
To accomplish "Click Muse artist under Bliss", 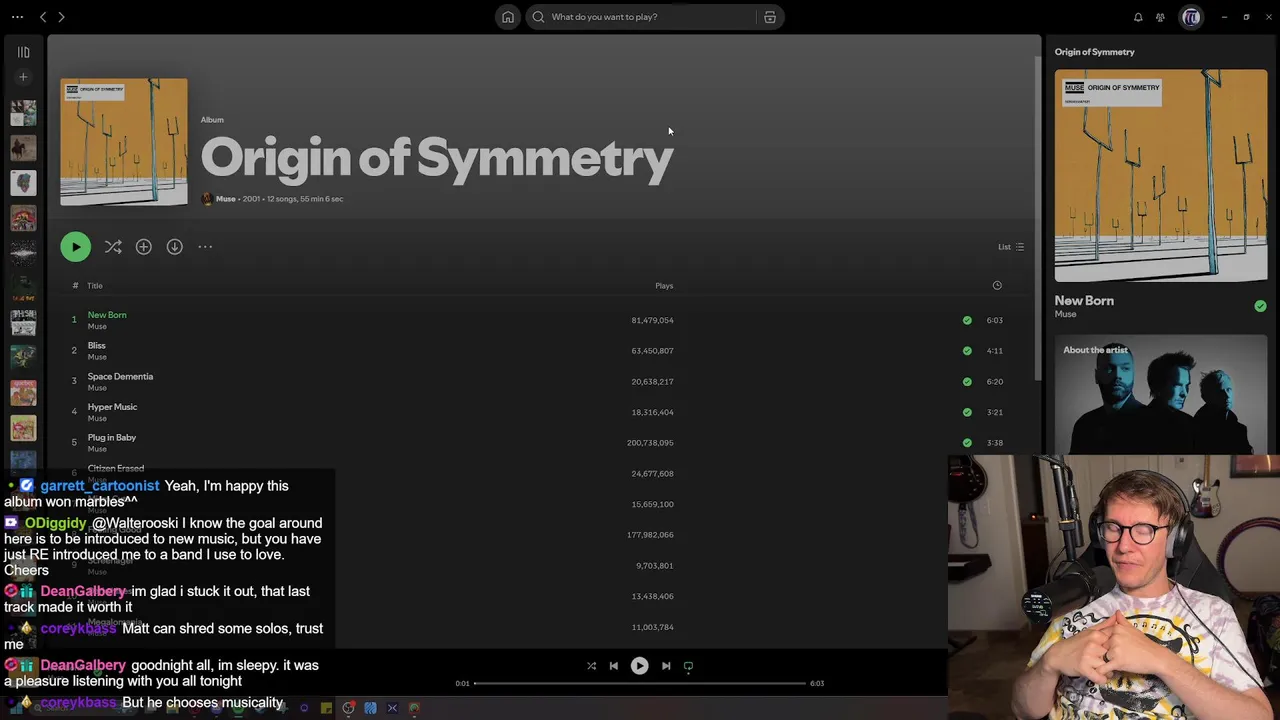I will [x=97, y=357].
